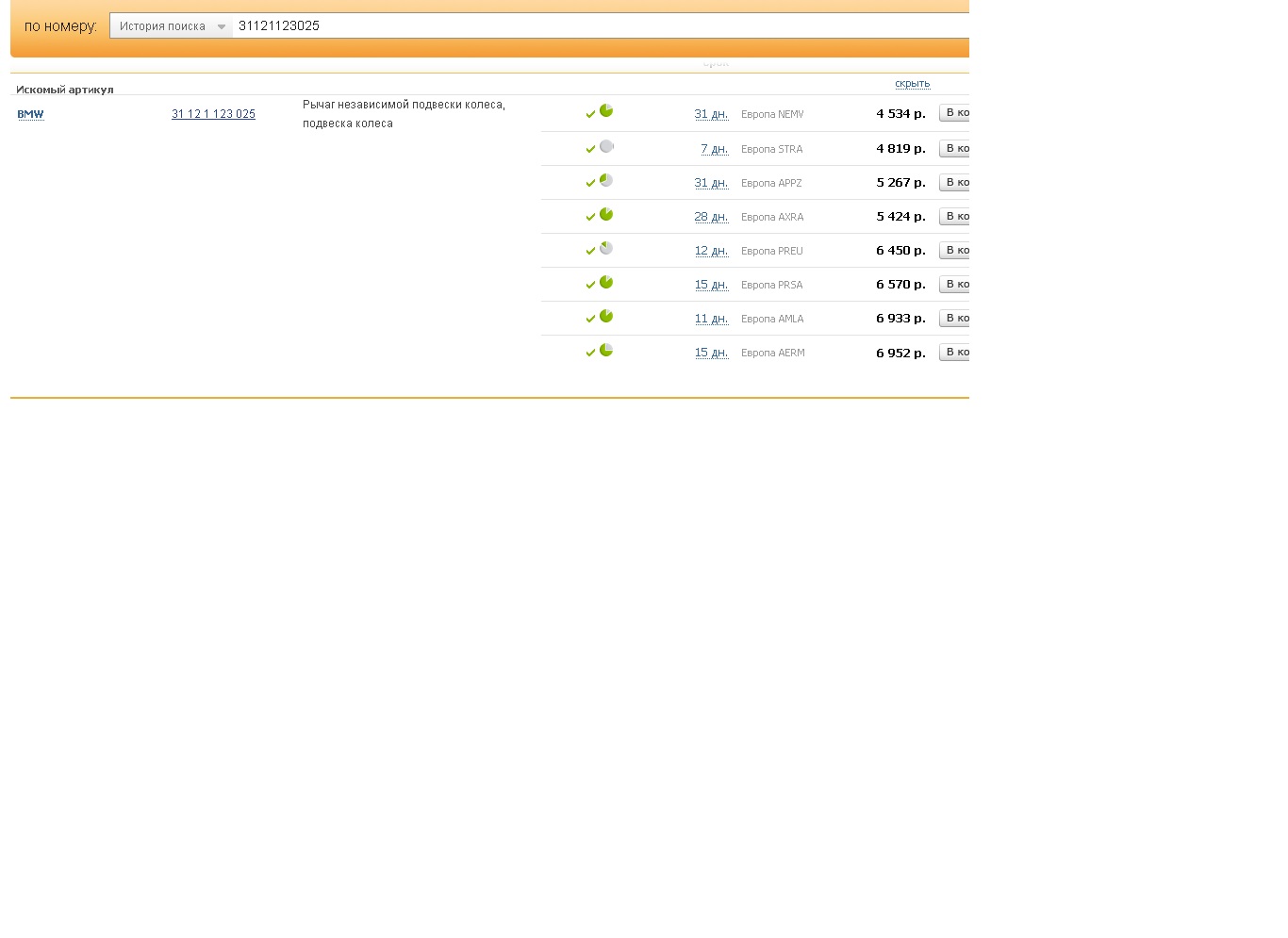Add the 6 952 р. offer to cart

pyautogui.click(x=954, y=352)
